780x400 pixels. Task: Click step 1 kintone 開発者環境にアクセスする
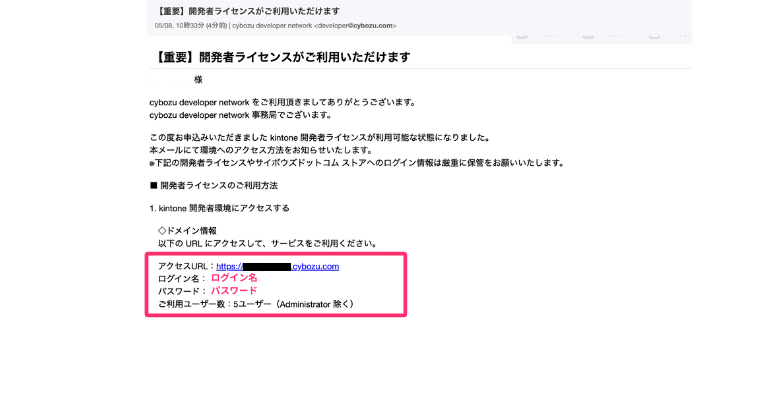click(x=219, y=208)
